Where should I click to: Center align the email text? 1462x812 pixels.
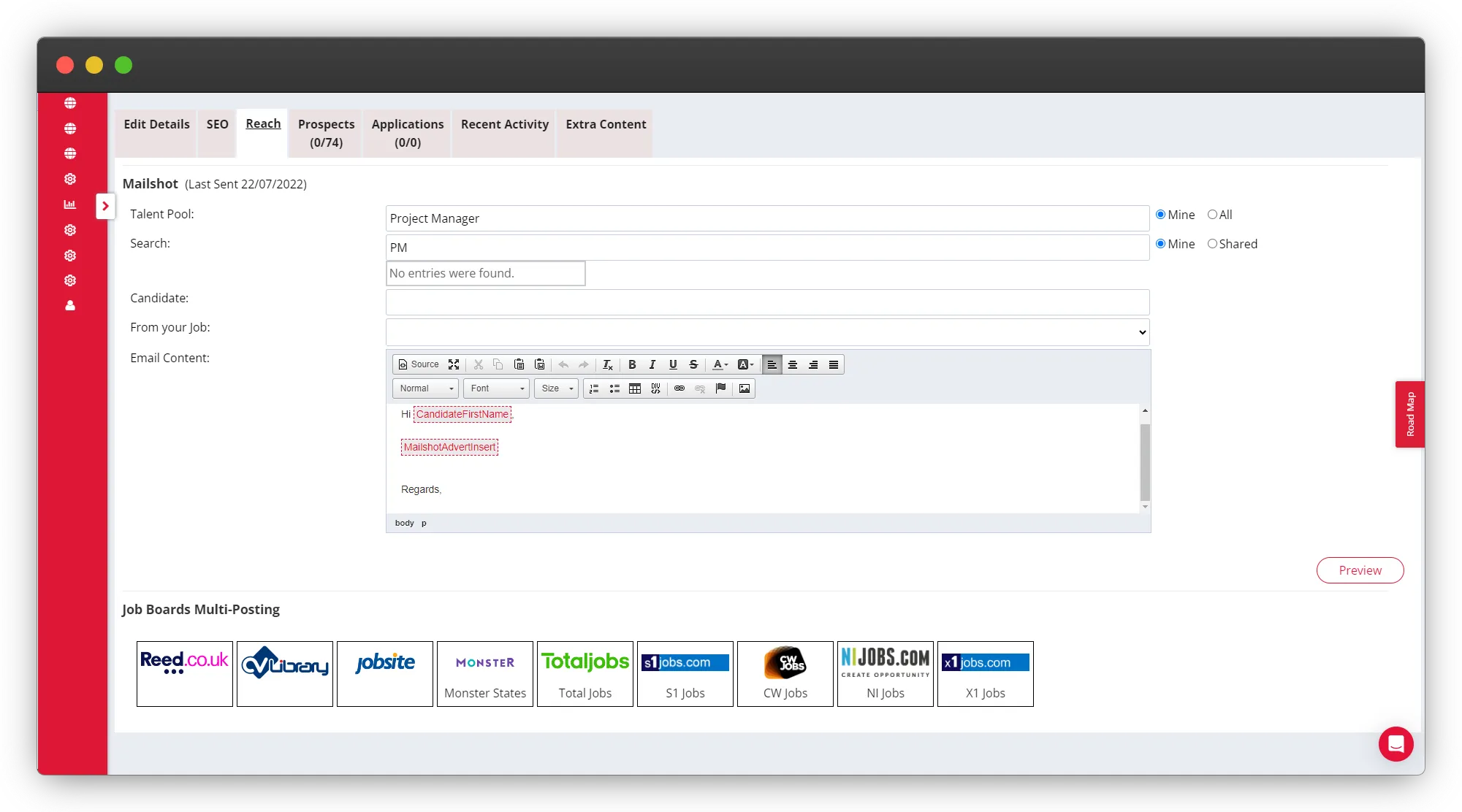(793, 364)
